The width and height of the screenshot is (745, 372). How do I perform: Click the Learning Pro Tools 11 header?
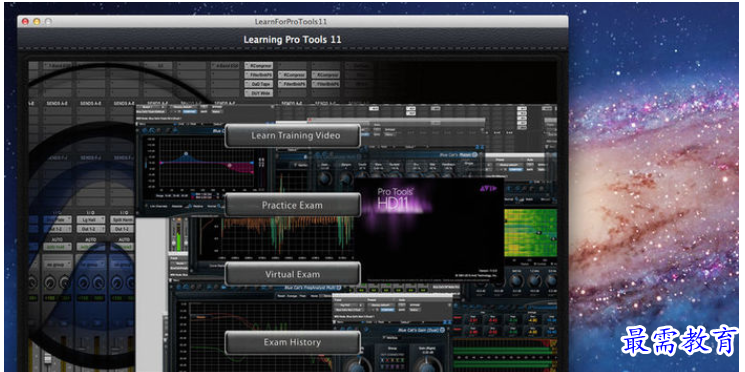(x=292, y=39)
